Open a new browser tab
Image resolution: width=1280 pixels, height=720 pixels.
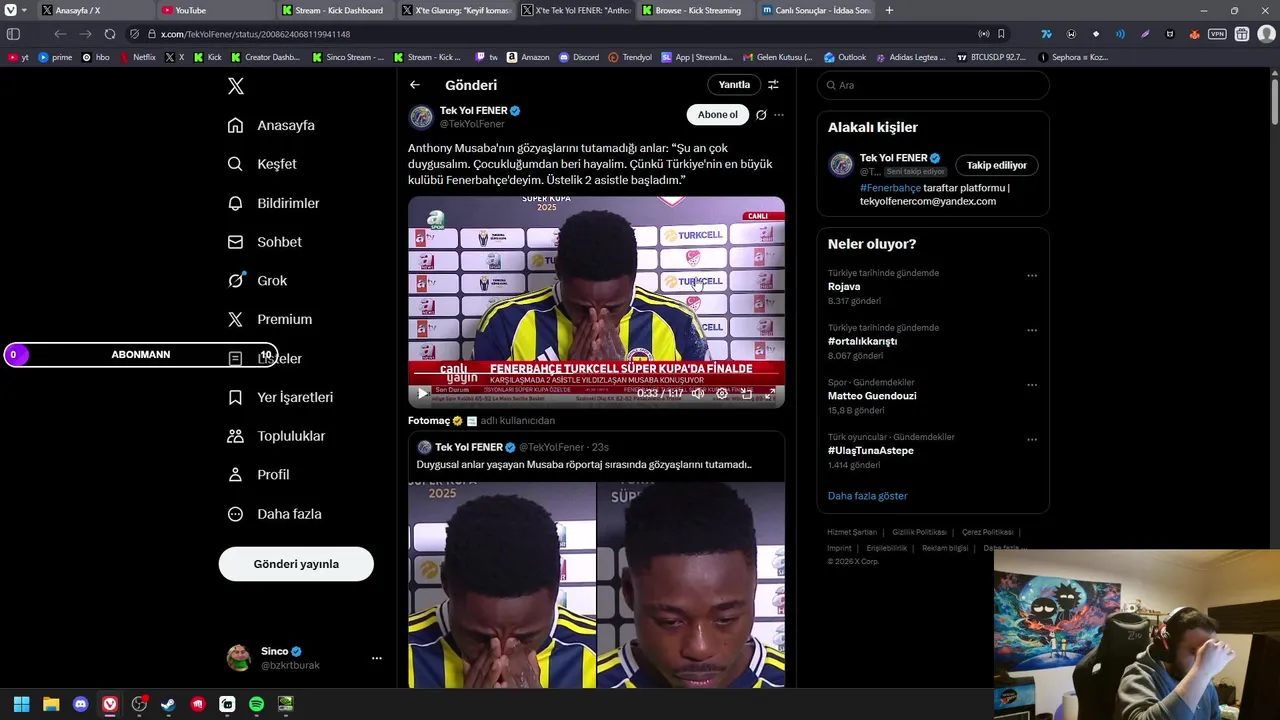(889, 10)
